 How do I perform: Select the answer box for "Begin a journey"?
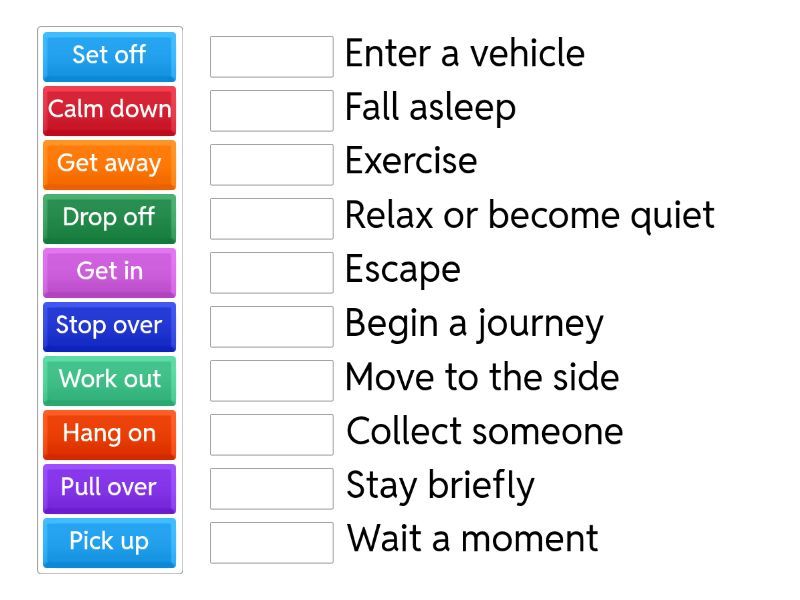tap(271, 327)
